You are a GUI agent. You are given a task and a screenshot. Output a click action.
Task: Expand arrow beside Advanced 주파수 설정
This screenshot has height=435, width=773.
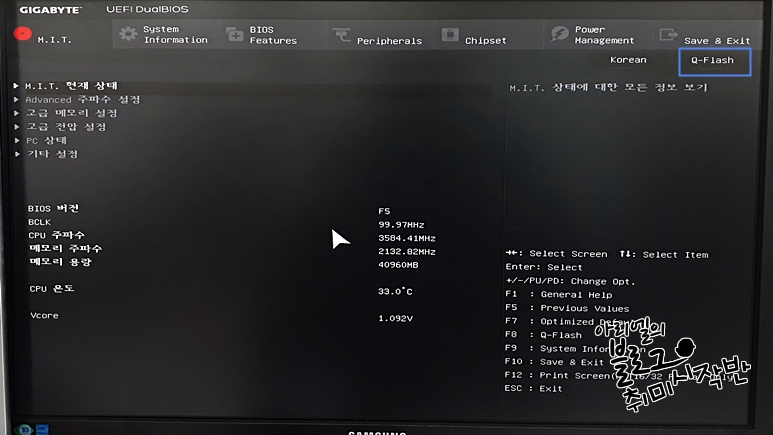tap(16, 100)
